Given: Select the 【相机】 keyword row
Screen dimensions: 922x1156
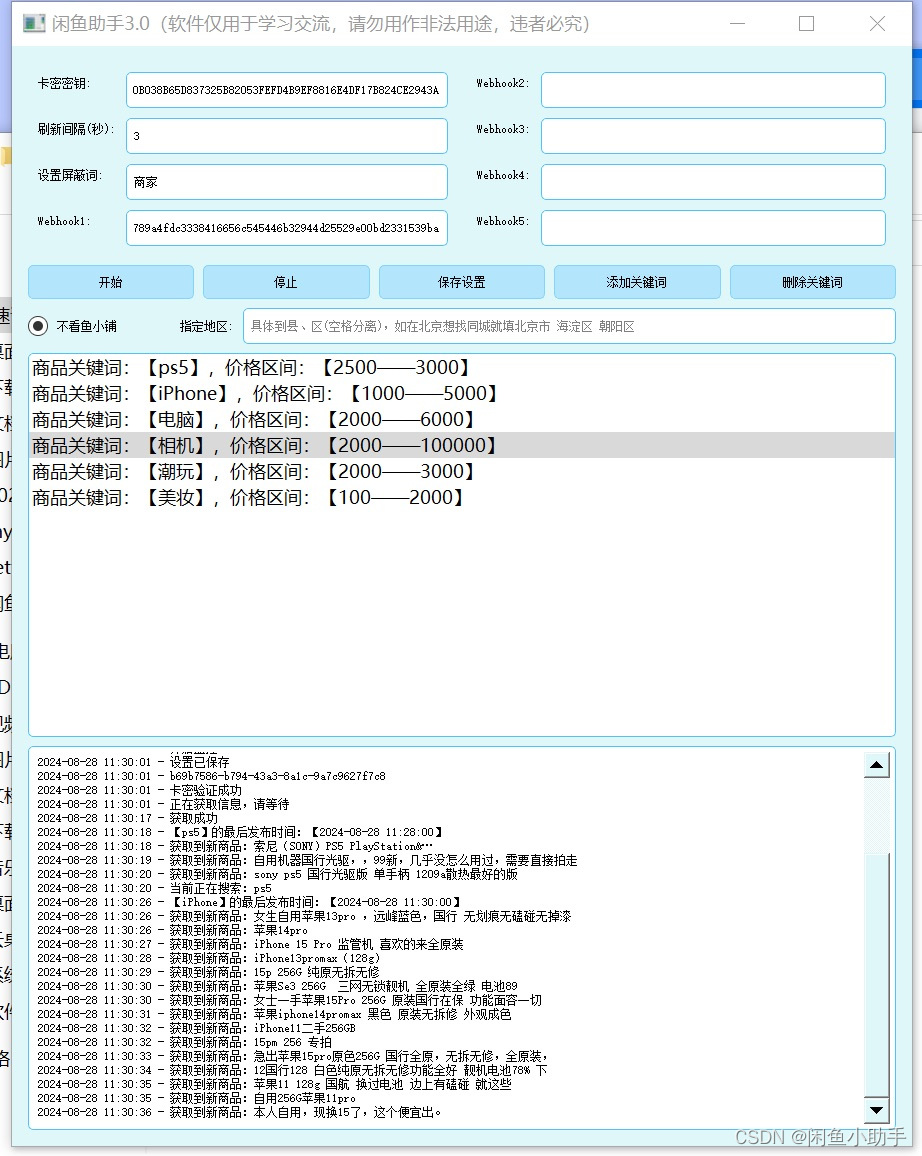Looking at the screenshot, I should click(462, 445).
